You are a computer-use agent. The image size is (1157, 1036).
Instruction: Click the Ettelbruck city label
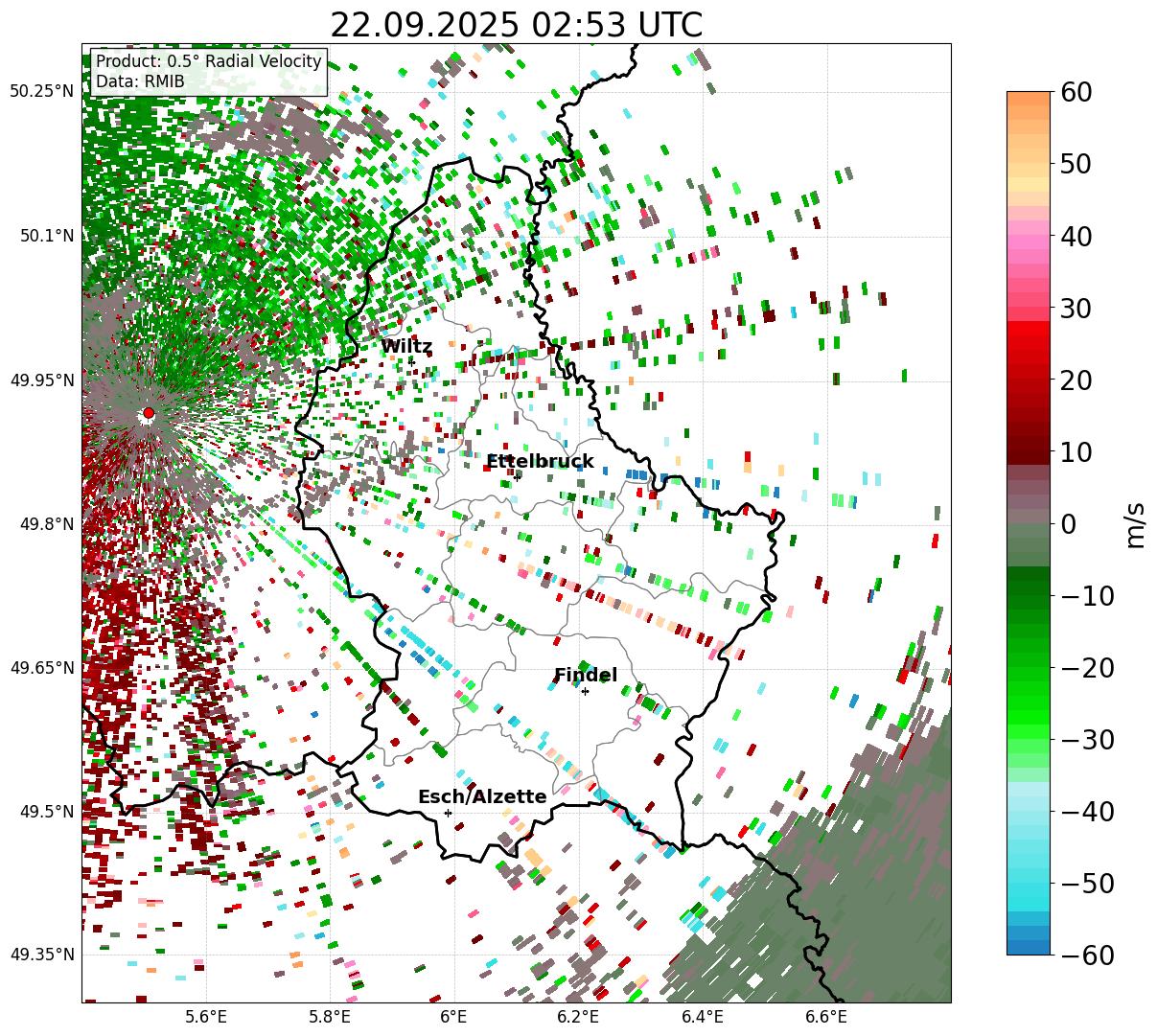(x=540, y=462)
